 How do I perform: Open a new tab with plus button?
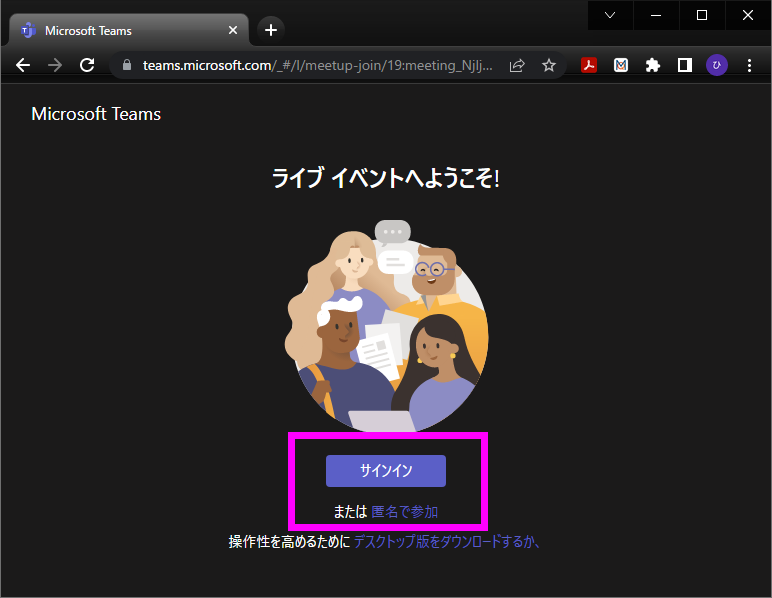271,31
